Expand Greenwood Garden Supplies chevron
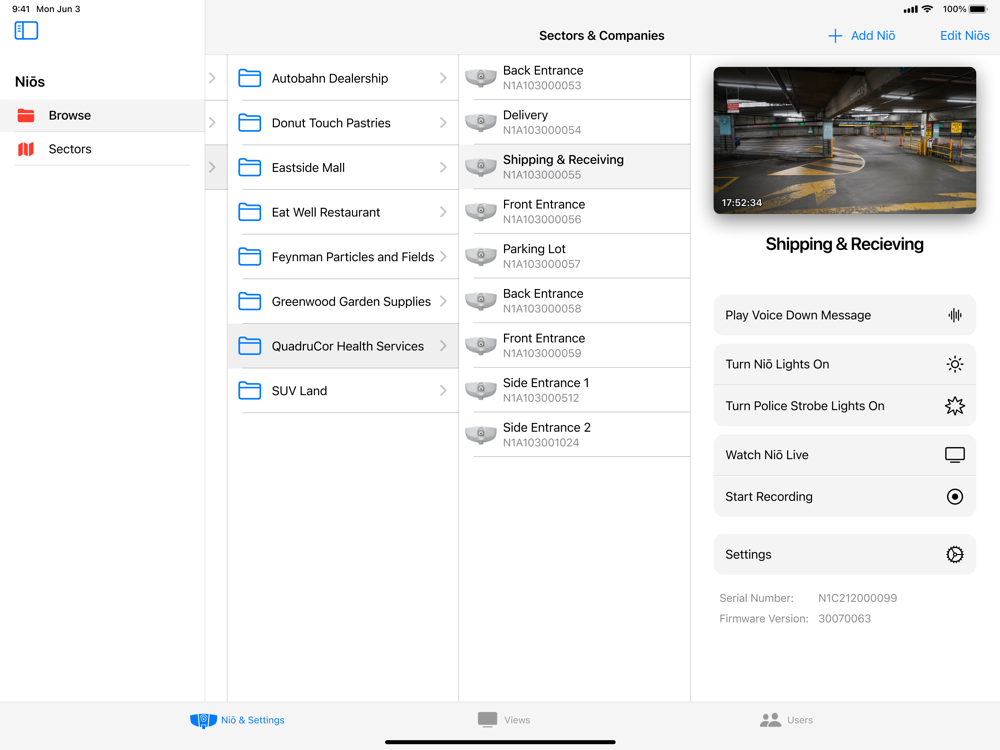 pyautogui.click(x=443, y=301)
